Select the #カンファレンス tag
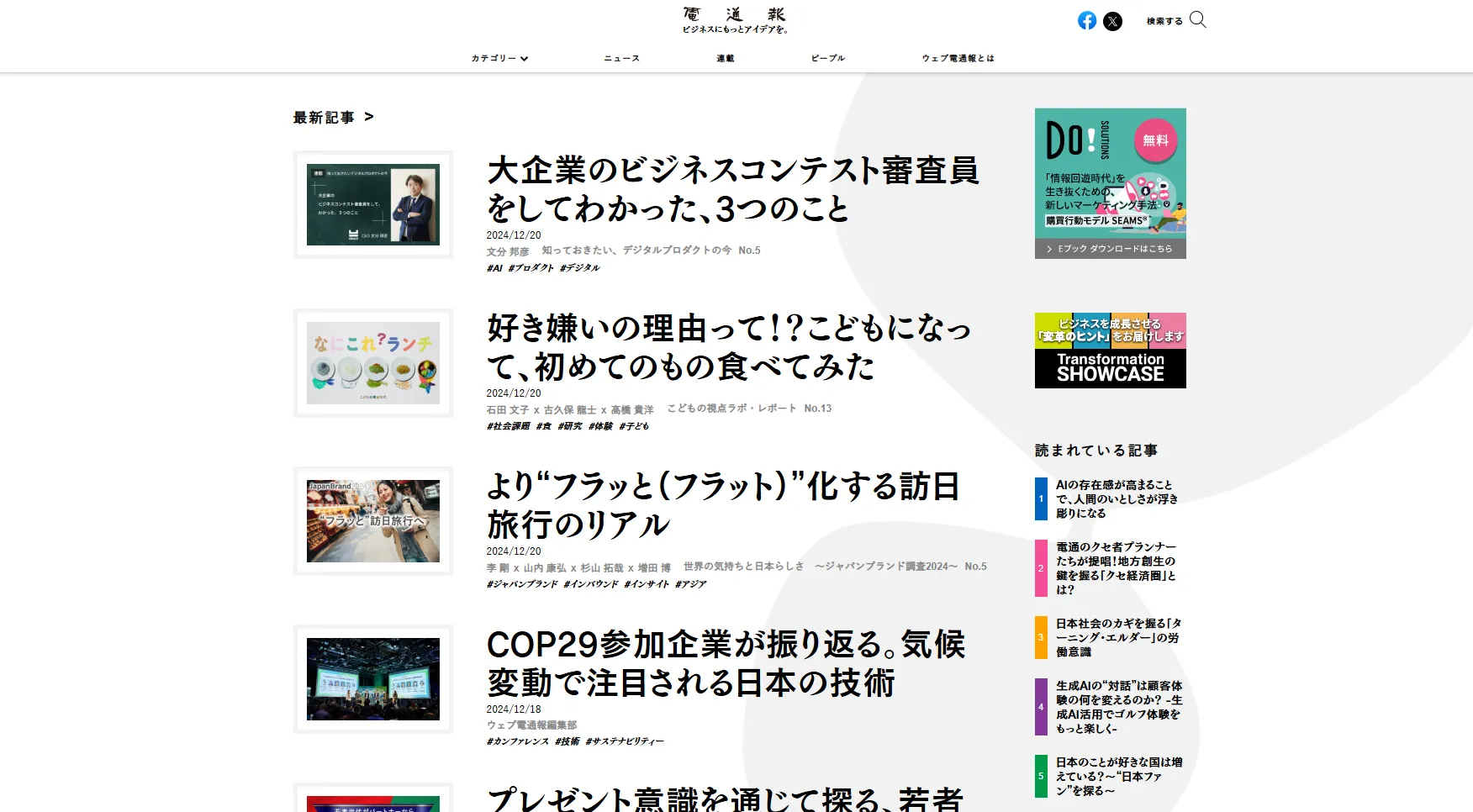1473x812 pixels. 518,741
